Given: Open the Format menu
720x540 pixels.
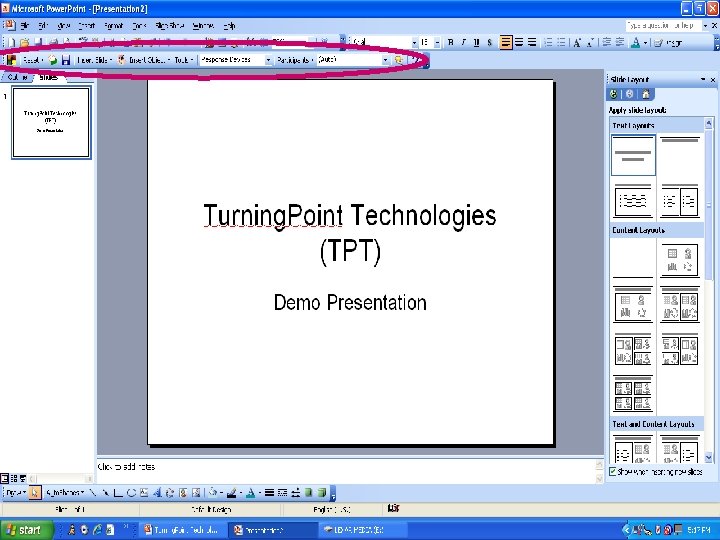Looking at the screenshot, I should point(113,26).
